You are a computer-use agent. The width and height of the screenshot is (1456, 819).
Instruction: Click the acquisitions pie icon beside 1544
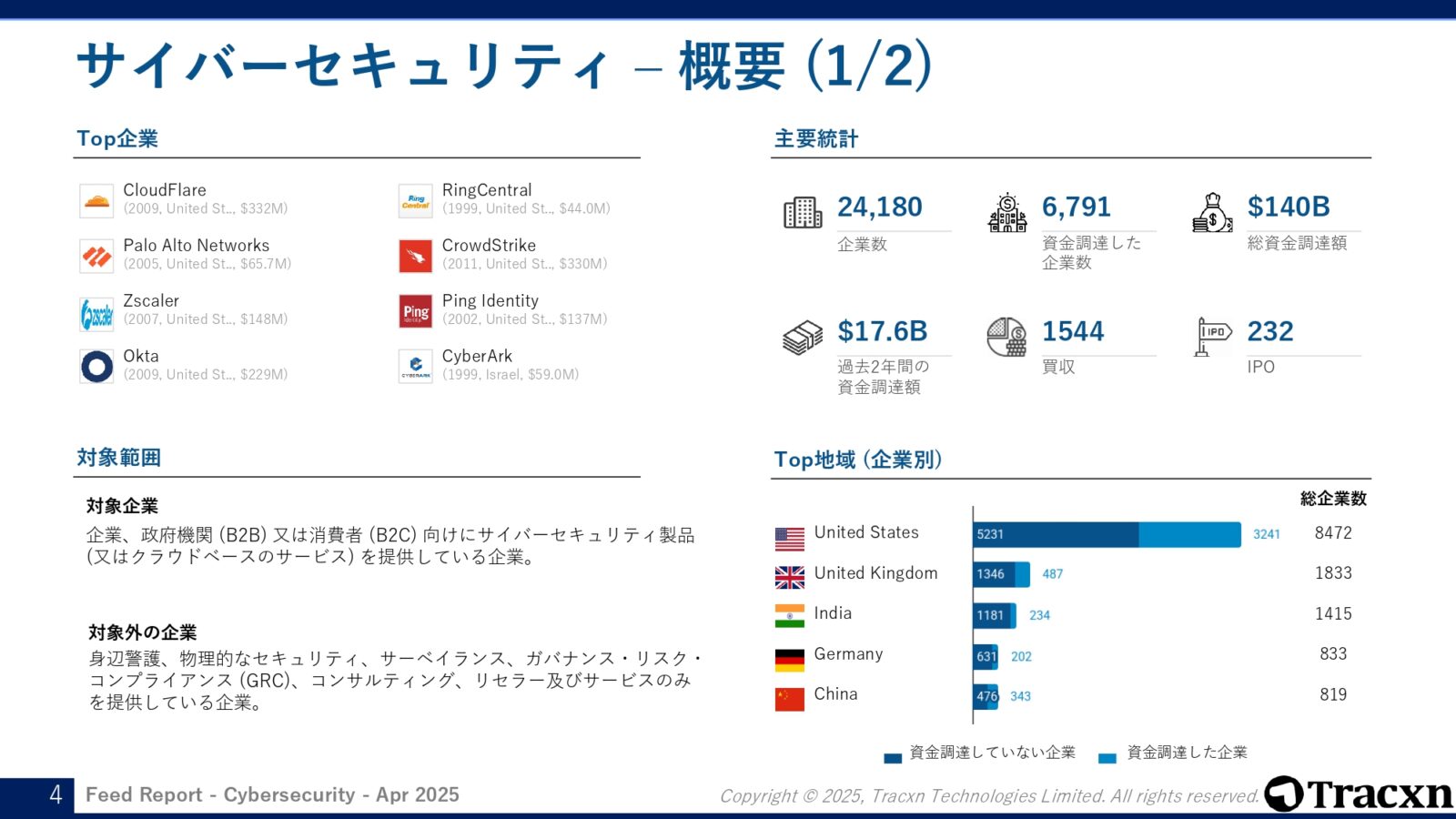[1007, 337]
